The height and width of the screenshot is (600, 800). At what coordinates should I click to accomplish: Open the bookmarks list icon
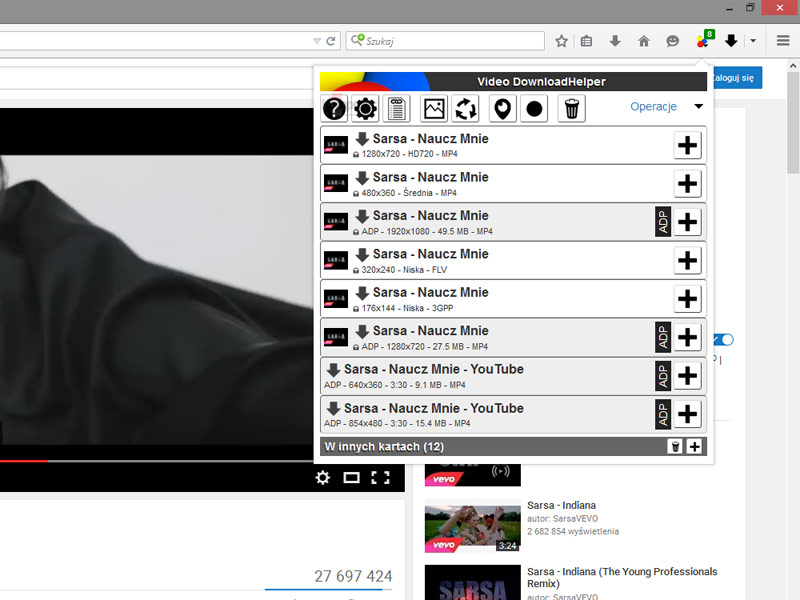pyautogui.click(x=586, y=41)
